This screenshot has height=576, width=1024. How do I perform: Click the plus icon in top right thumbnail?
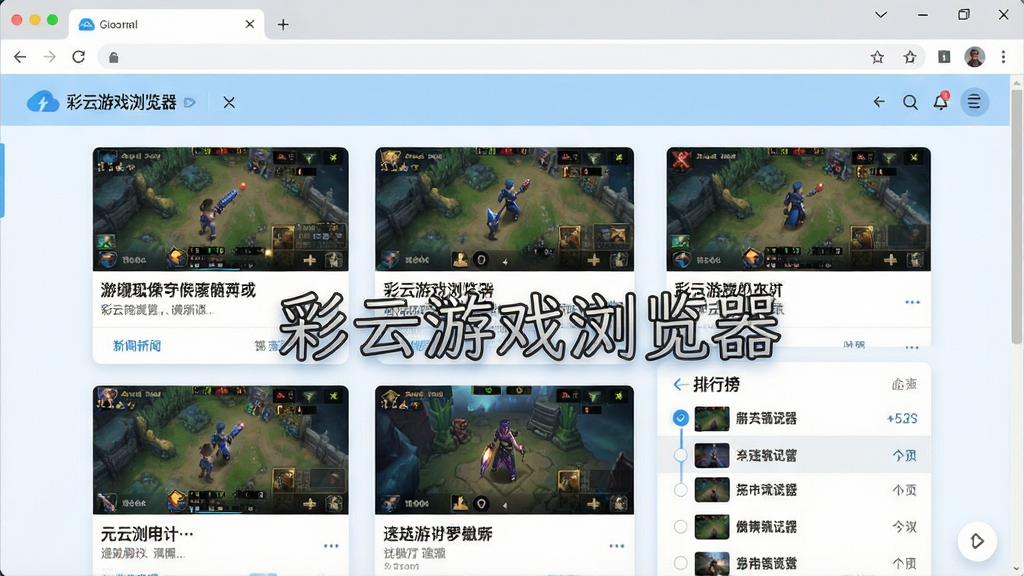pos(890,260)
